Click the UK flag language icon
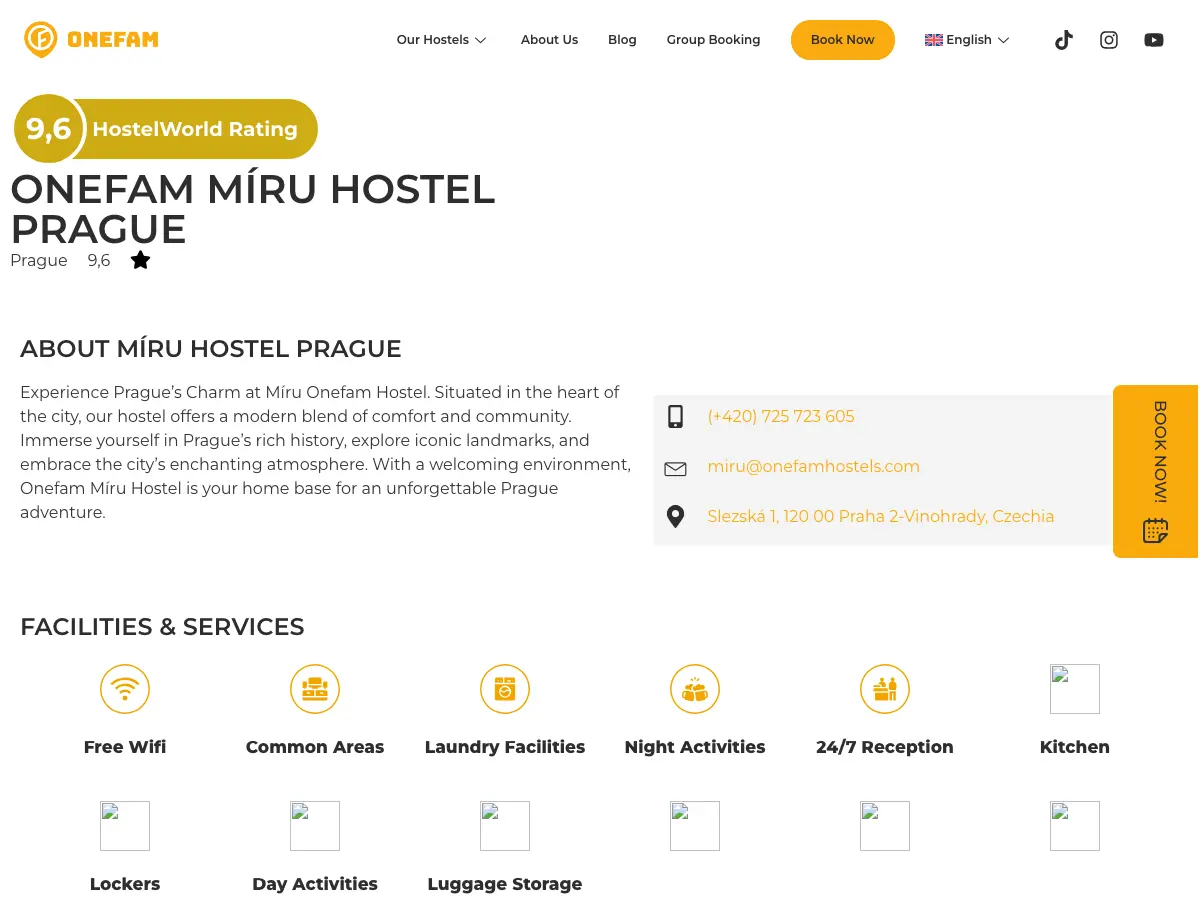 pos(934,40)
